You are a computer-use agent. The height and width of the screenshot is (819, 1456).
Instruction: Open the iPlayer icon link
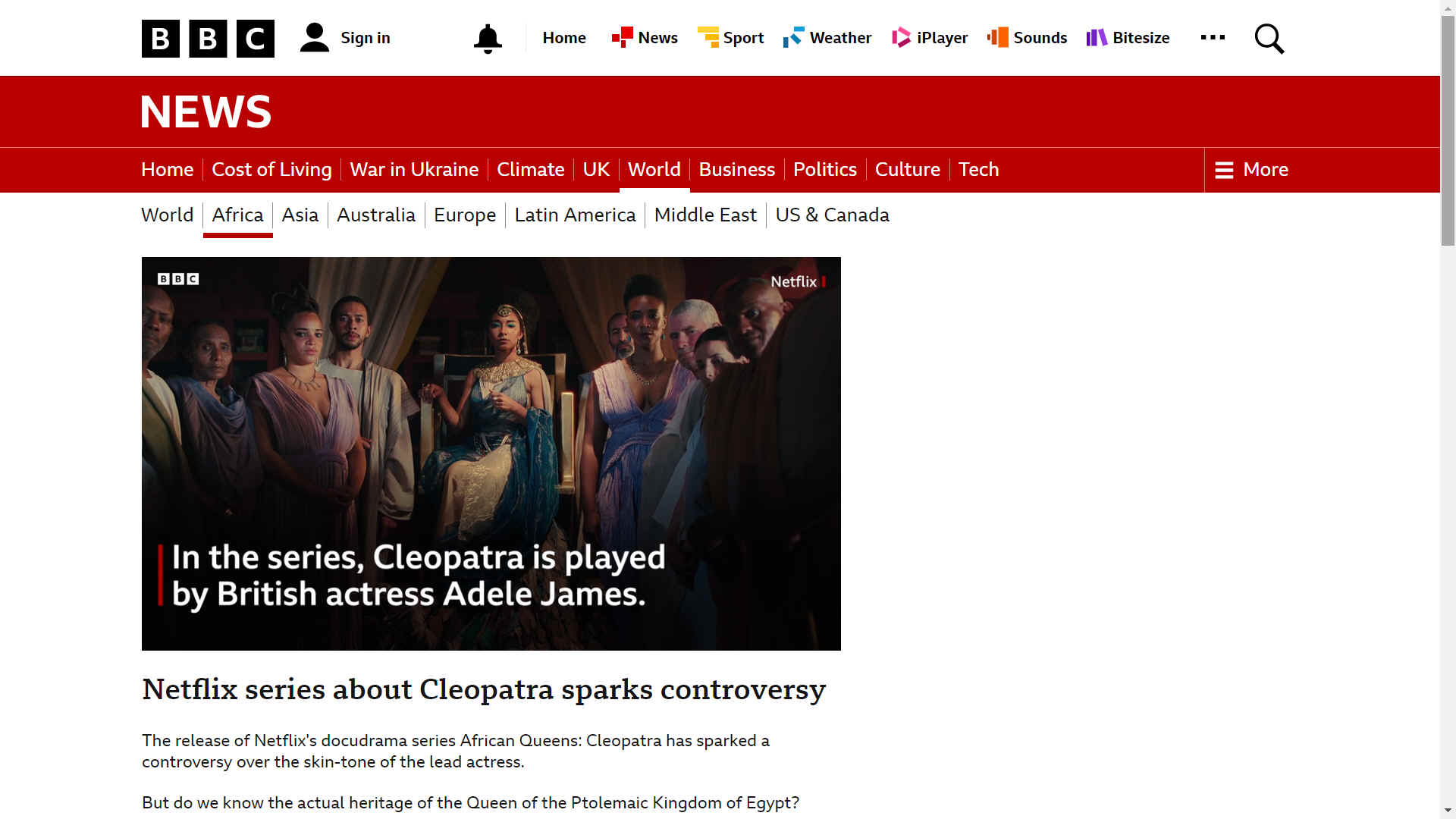(x=901, y=37)
